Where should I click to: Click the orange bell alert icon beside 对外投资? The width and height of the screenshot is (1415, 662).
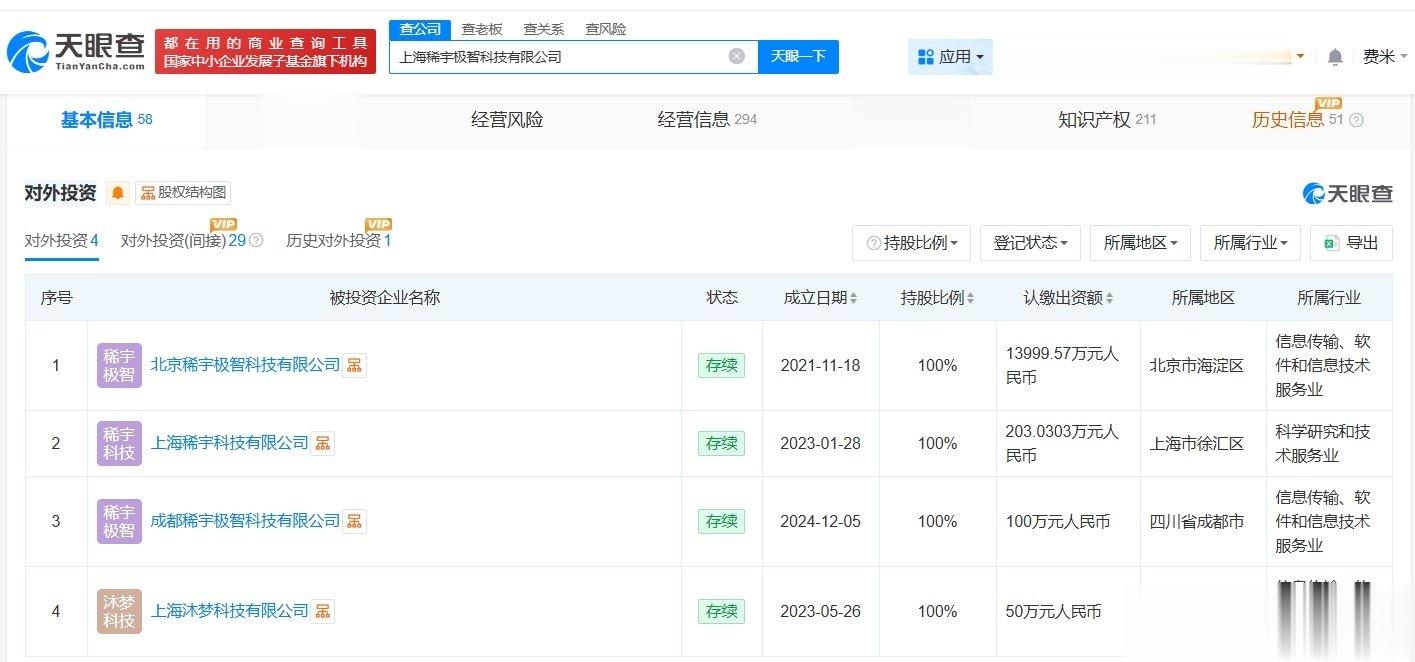(118, 193)
